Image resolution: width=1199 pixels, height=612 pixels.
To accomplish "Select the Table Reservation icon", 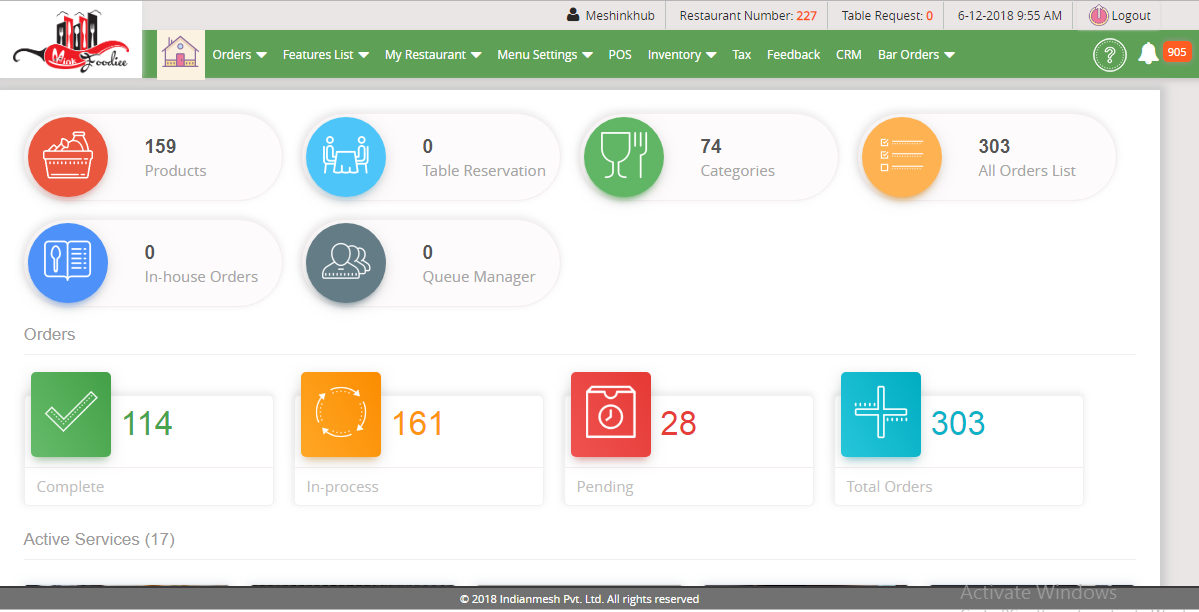I will pyautogui.click(x=345, y=157).
